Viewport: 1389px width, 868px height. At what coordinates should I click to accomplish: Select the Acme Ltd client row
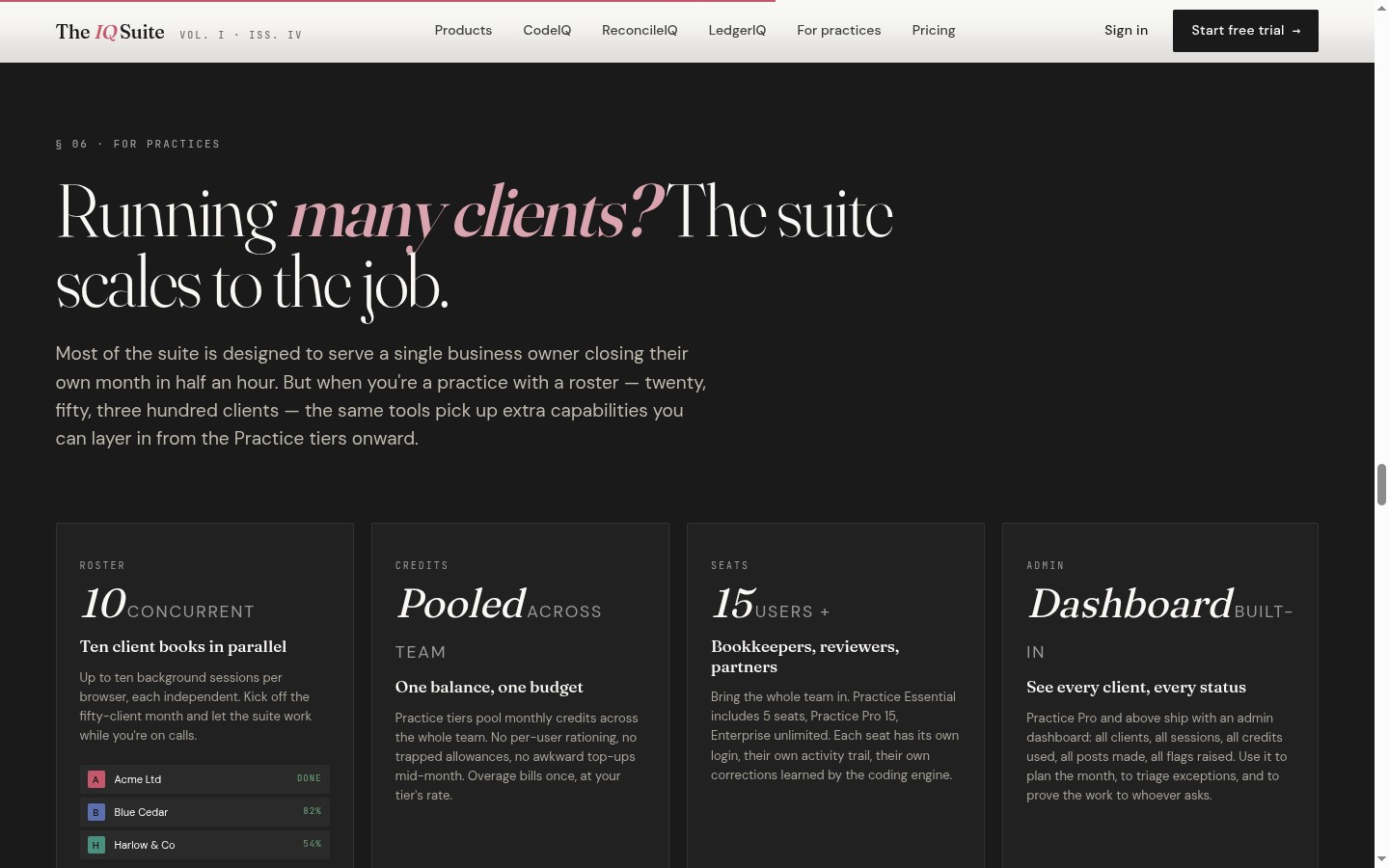tap(204, 779)
